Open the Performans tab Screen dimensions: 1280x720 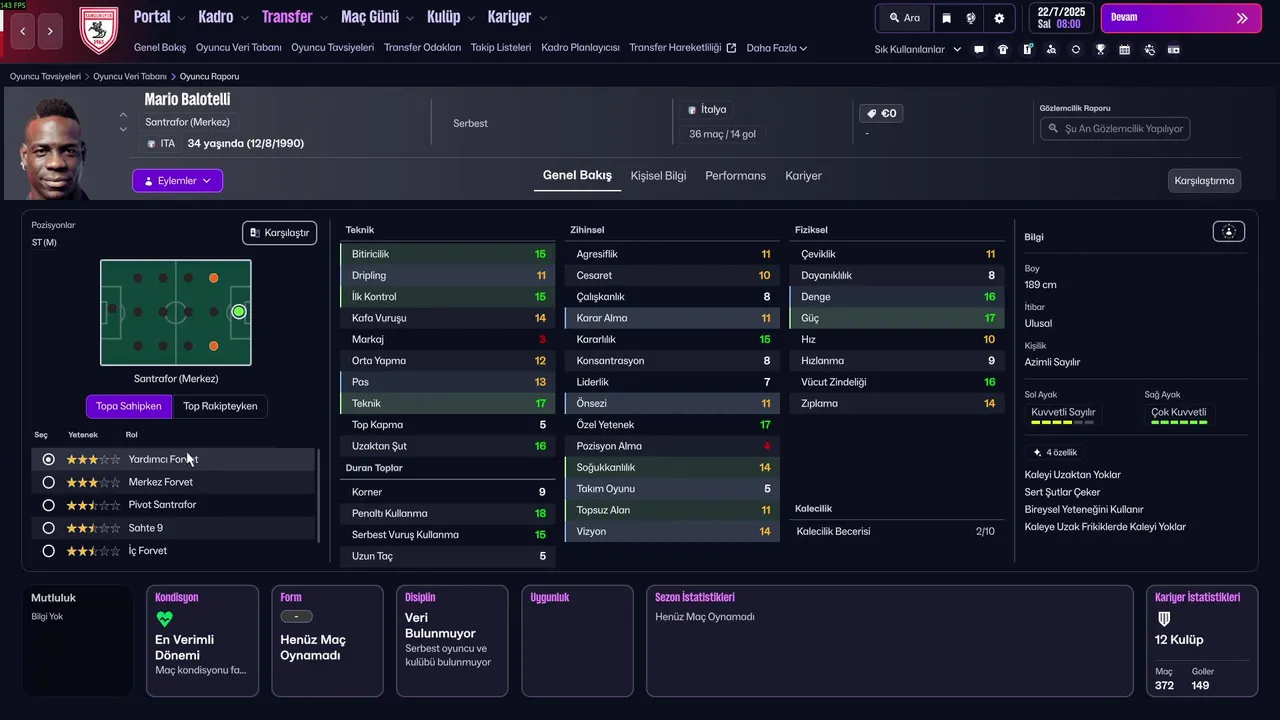pos(735,176)
